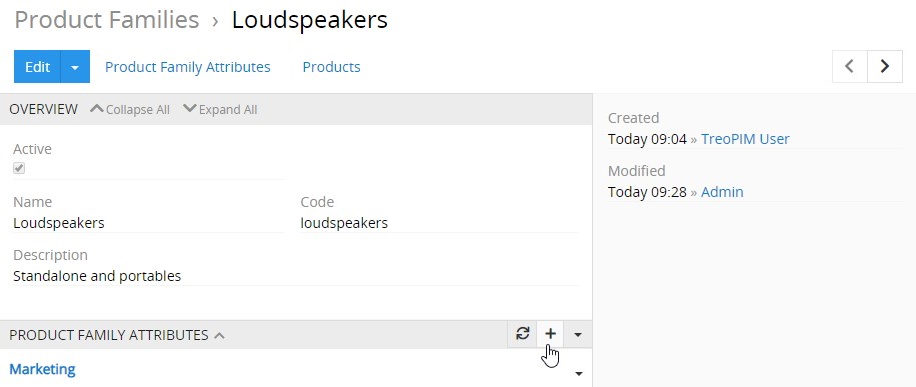Screen dimensions: 916x387
Task: Open the Admin user link
Action: 722,192
